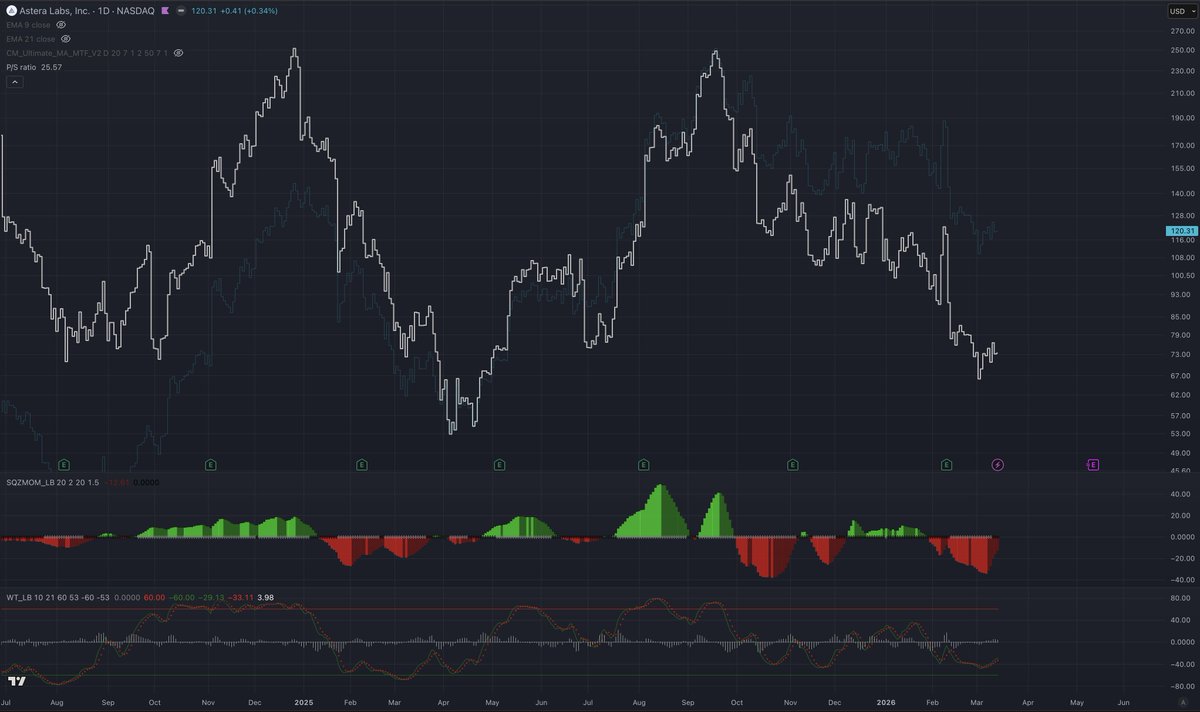
Task: Click the TradingView logo at bottom left
Action: click(16, 681)
